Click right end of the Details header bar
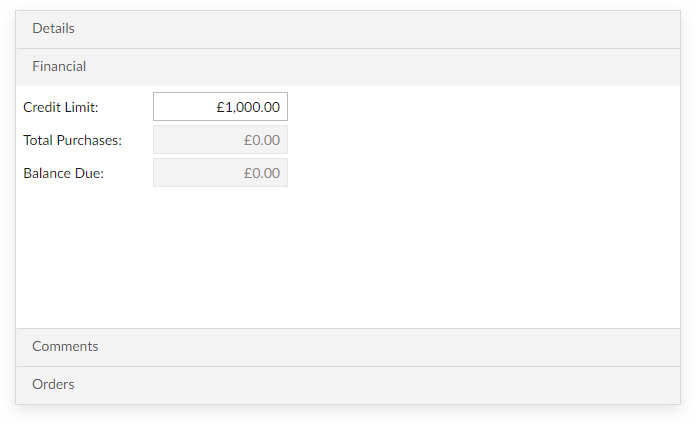 pos(657,29)
